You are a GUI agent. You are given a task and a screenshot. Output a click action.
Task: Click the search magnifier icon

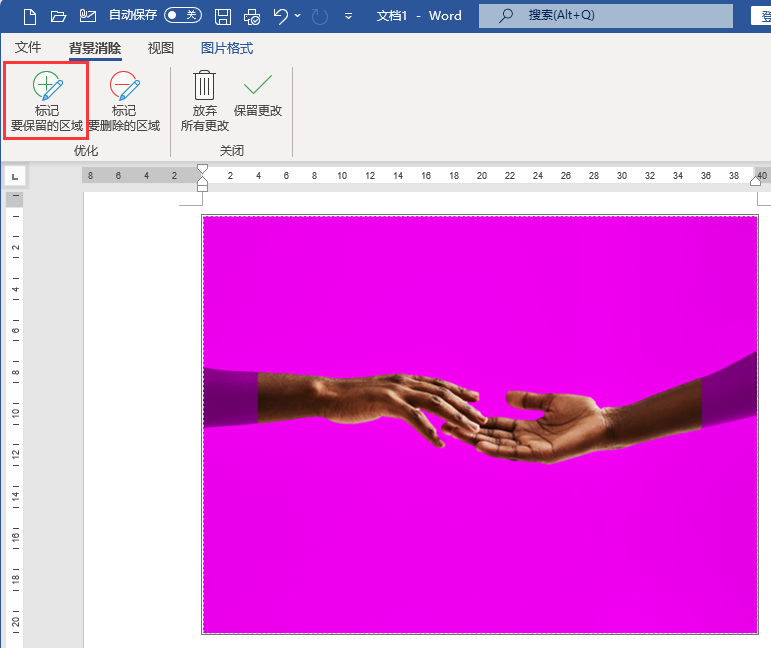(505, 16)
